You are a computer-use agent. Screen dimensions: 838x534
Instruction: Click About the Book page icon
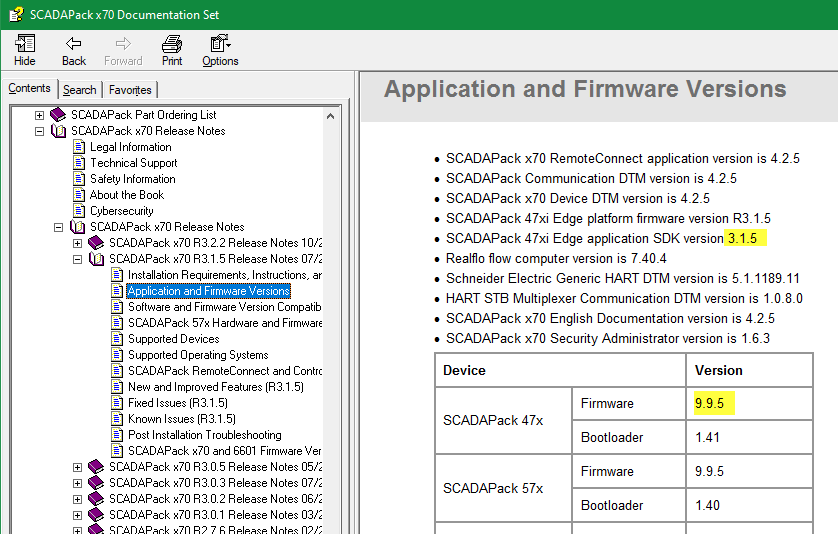click(x=79, y=195)
